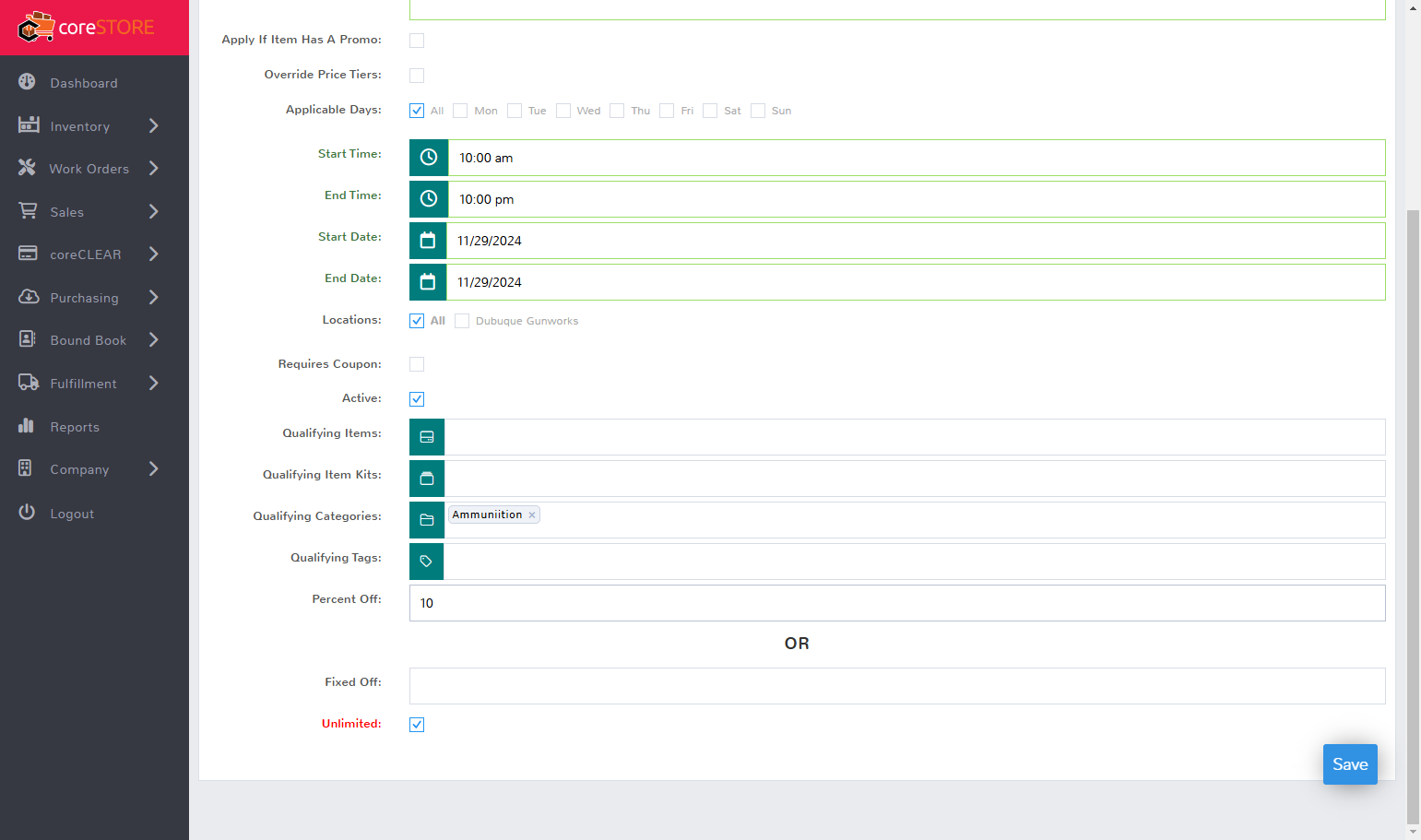This screenshot has width=1421, height=840.
Task: Check the Mon applicable day box
Action: 460,111
